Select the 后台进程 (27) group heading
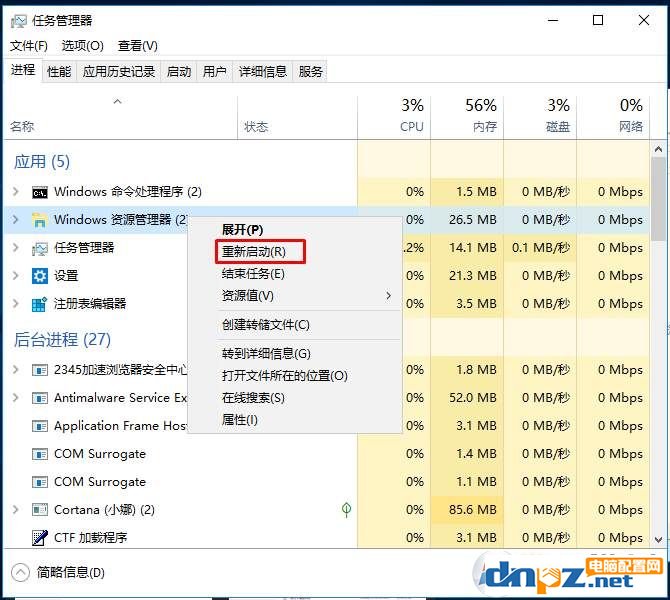This screenshot has height=600, width=670. point(62,340)
